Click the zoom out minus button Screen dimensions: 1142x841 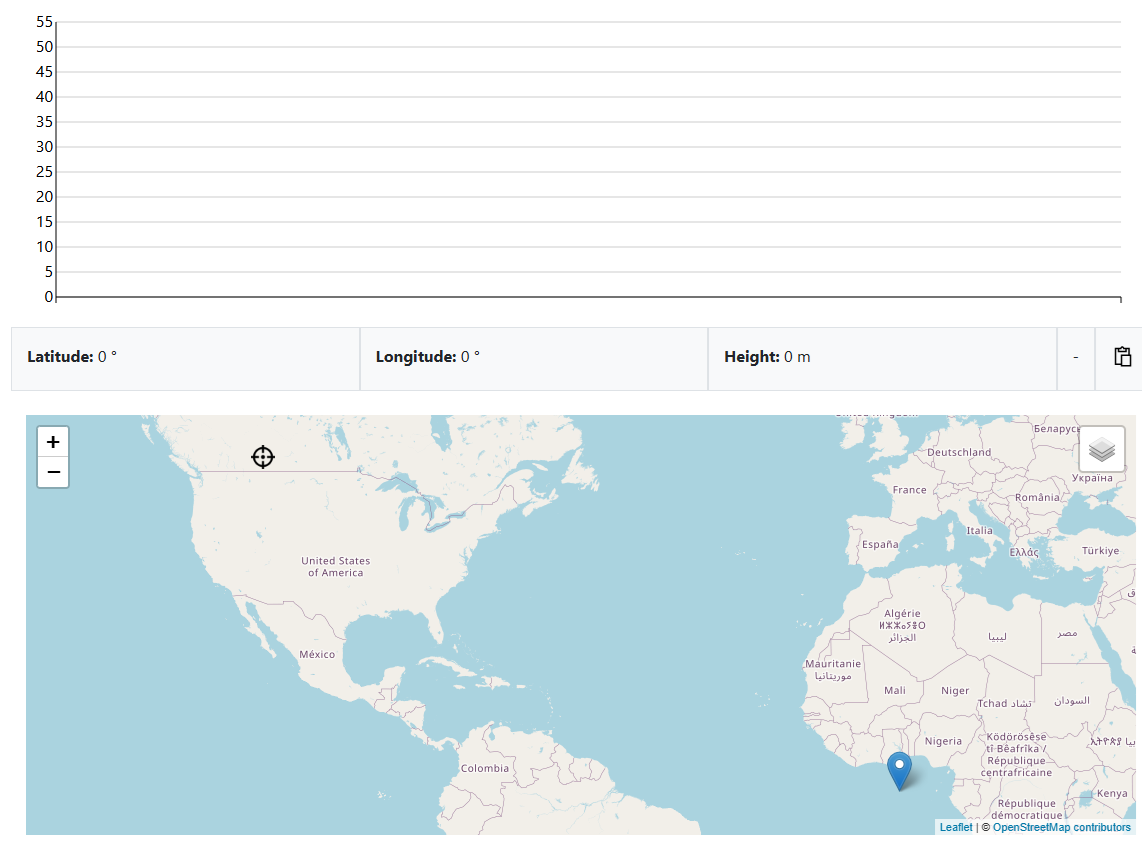[x=53, y=472]
